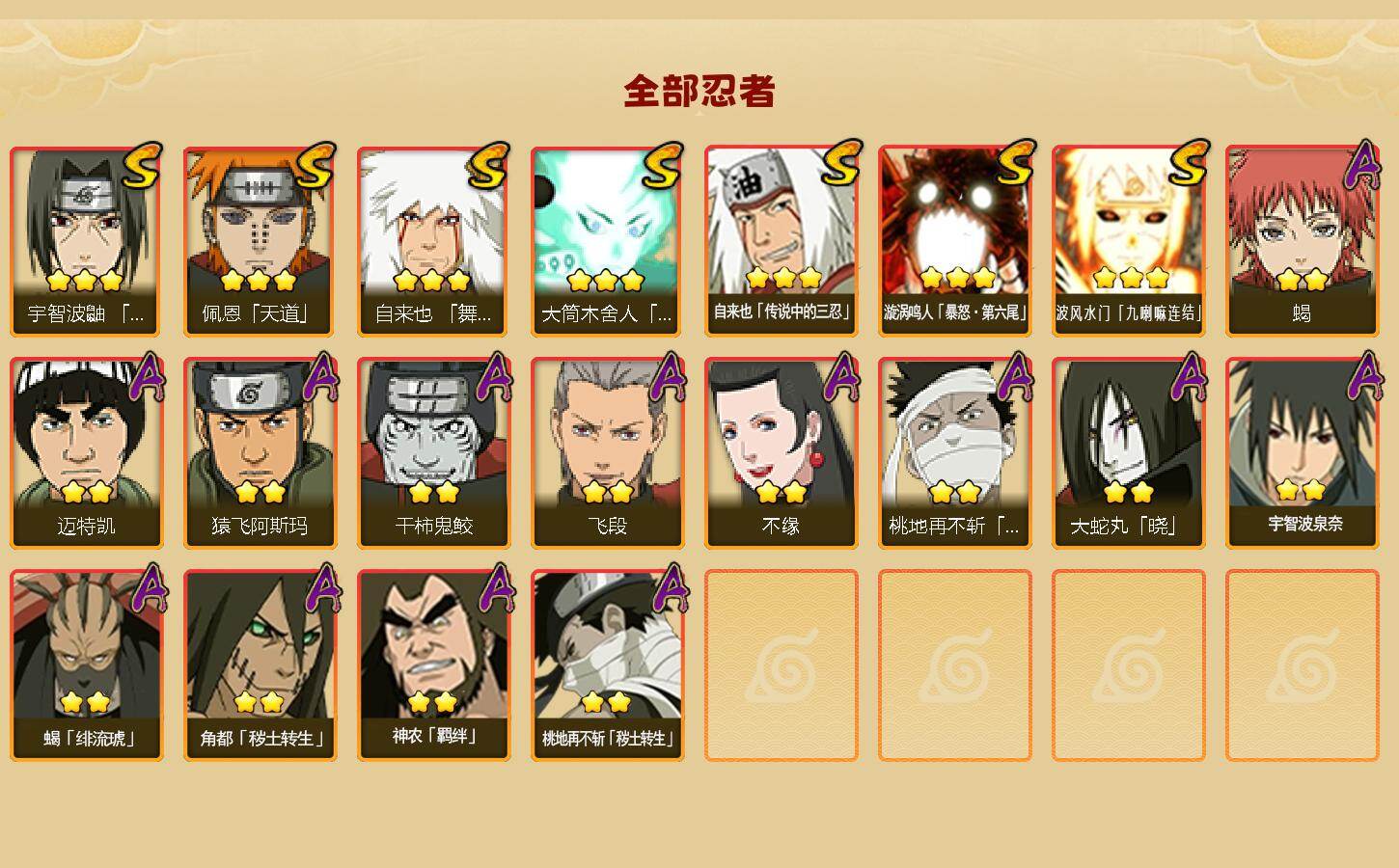Viewport: 1399px width, 868px height.
Task: Pick the 飞段 ninja card
Action: pos(607,453)
